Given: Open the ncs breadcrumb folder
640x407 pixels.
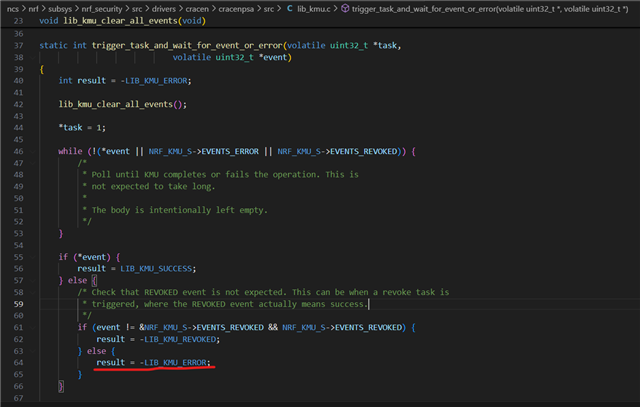Looking at the screenshot, I should tap(13, 9).
